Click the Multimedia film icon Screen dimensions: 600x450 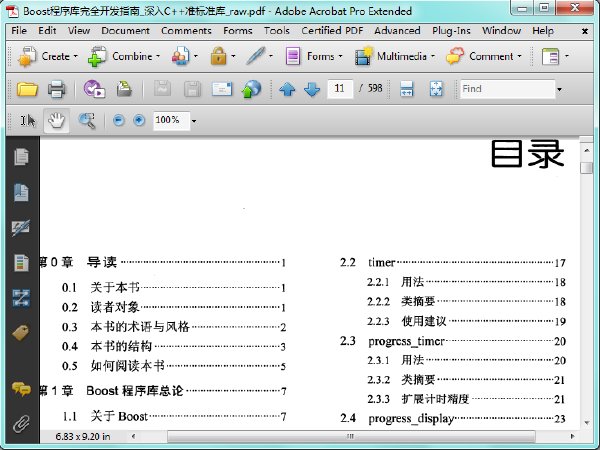click(x=363, y=57)
